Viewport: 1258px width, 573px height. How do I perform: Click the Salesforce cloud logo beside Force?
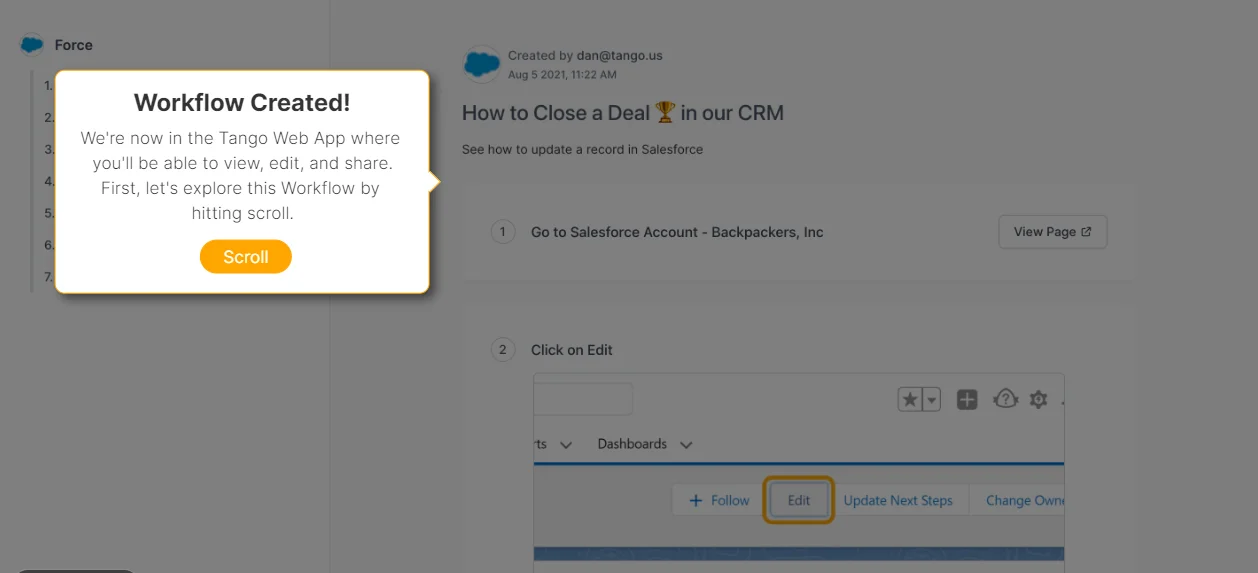click(x=32, y=45)
